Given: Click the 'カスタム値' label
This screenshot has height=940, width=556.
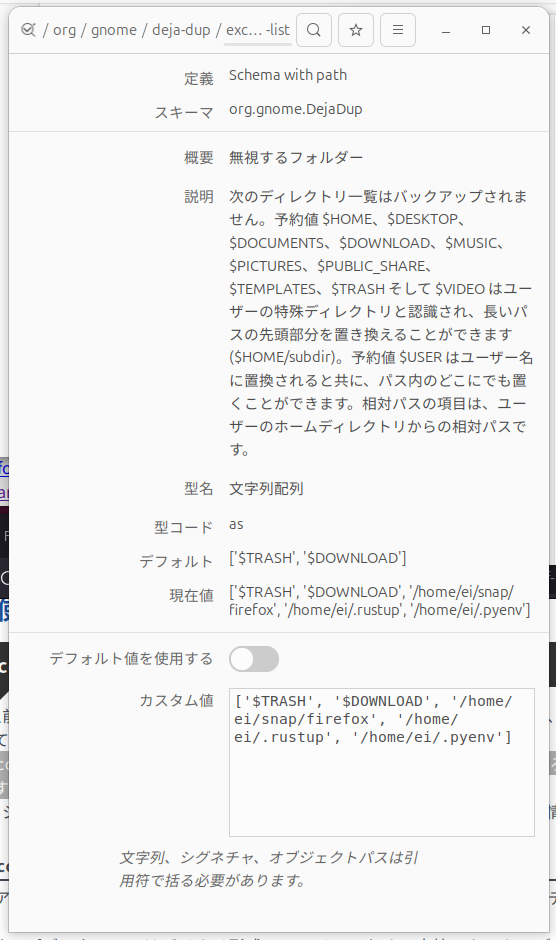Looking at the screenshot, I should pyautogui.click(x=176, y=700).
